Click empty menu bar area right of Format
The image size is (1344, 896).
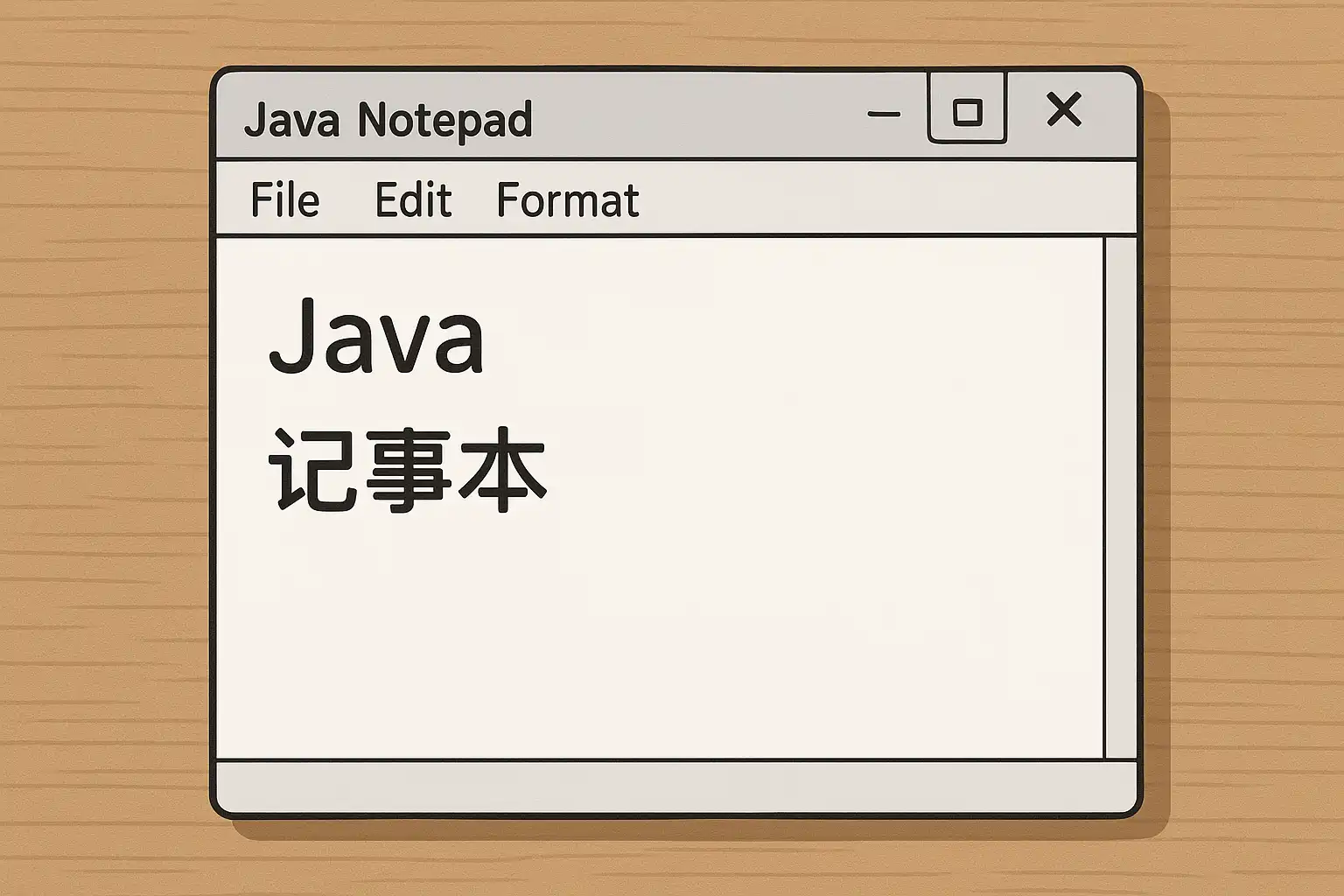coord(875,200)
